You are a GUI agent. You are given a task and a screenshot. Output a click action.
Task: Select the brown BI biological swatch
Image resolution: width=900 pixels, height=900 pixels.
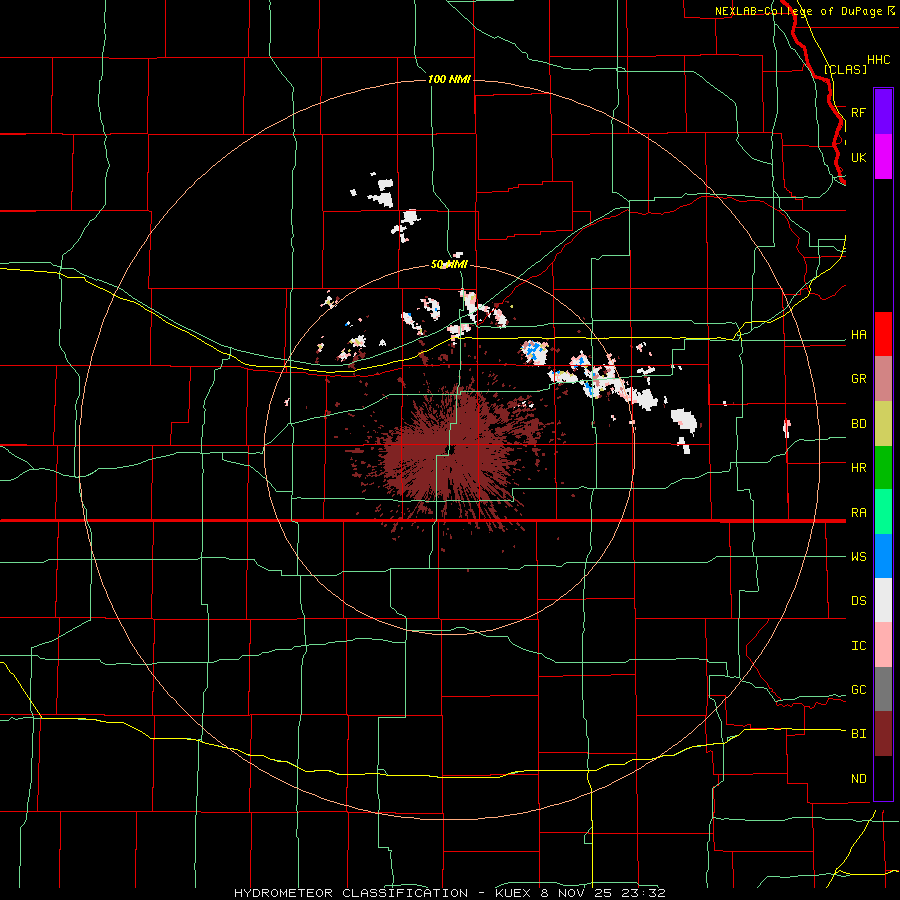coord(883,734)
